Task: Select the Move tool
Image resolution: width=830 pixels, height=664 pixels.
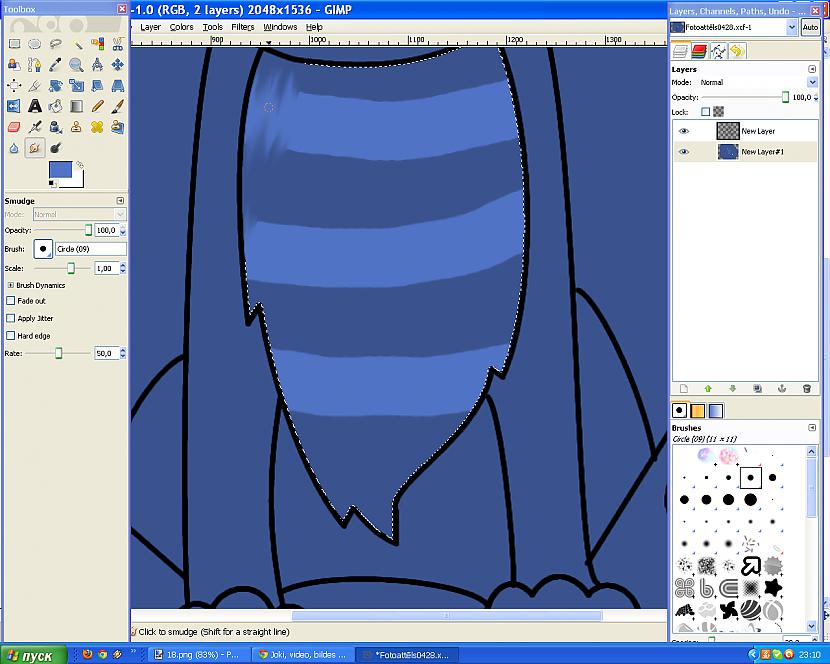Action: (x=118, y=65)
